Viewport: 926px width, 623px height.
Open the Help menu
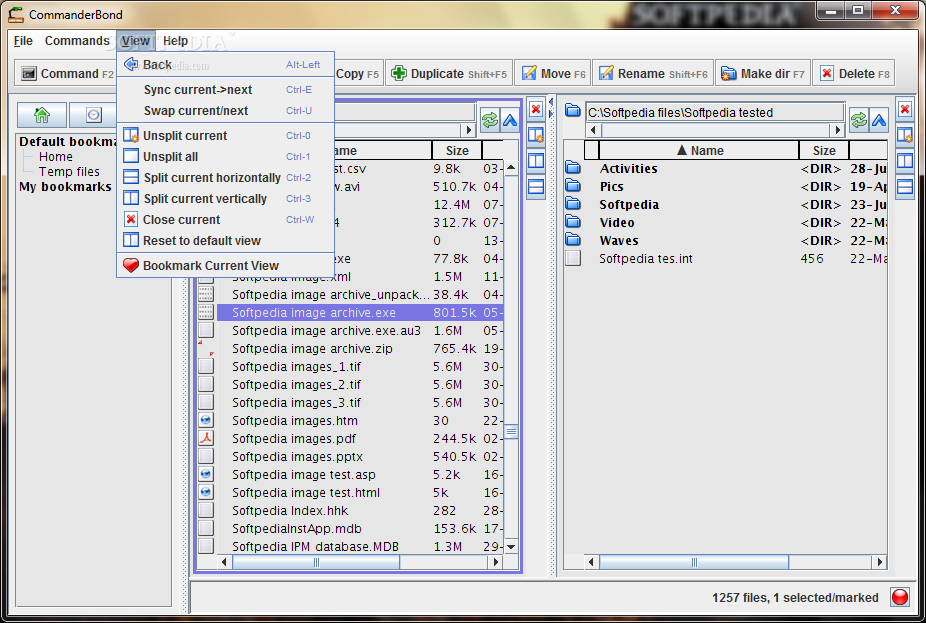click(175, 41)
